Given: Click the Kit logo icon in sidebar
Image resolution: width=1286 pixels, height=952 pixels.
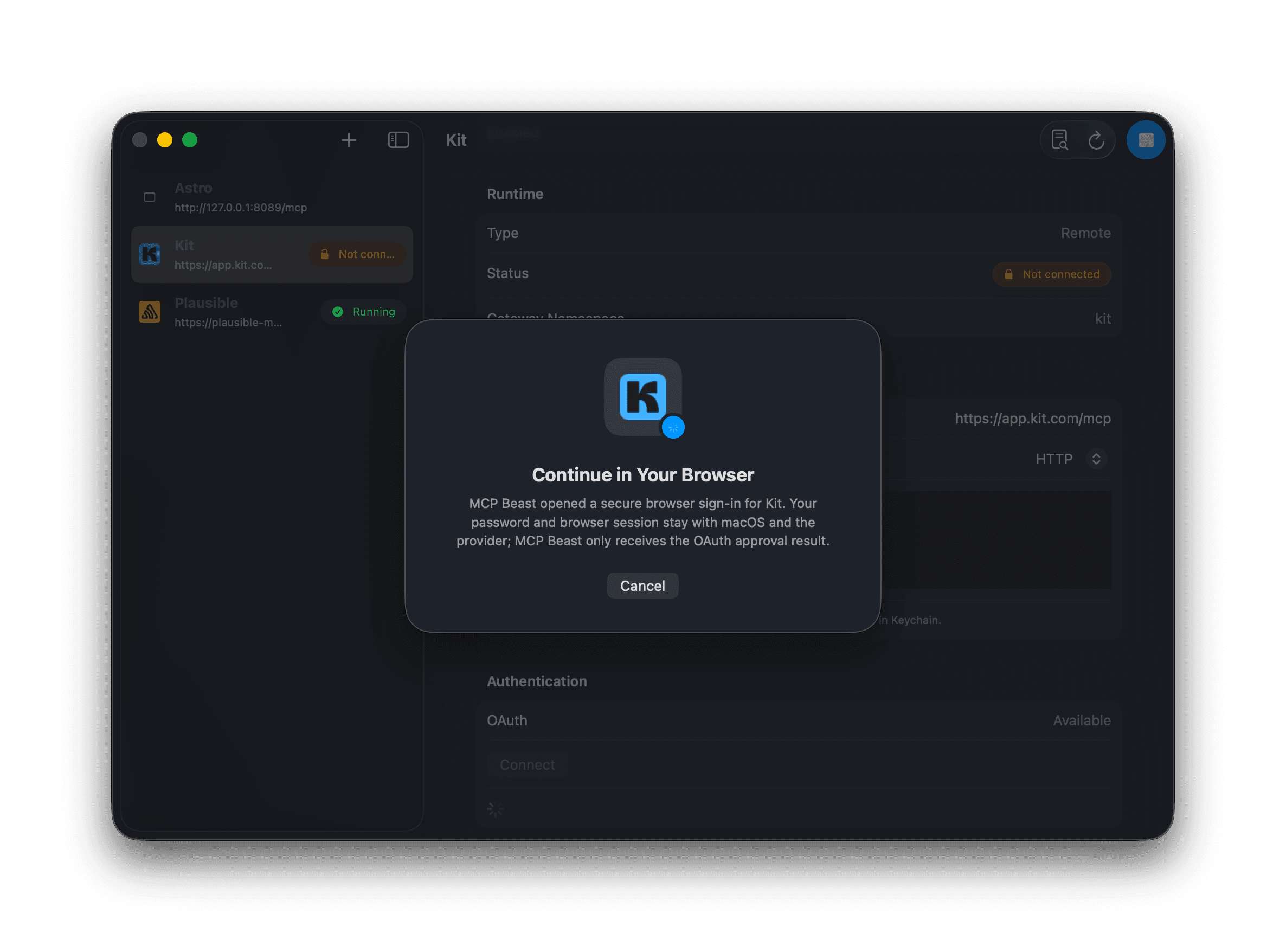Looking at the screenshot, I should click(150, 254).
